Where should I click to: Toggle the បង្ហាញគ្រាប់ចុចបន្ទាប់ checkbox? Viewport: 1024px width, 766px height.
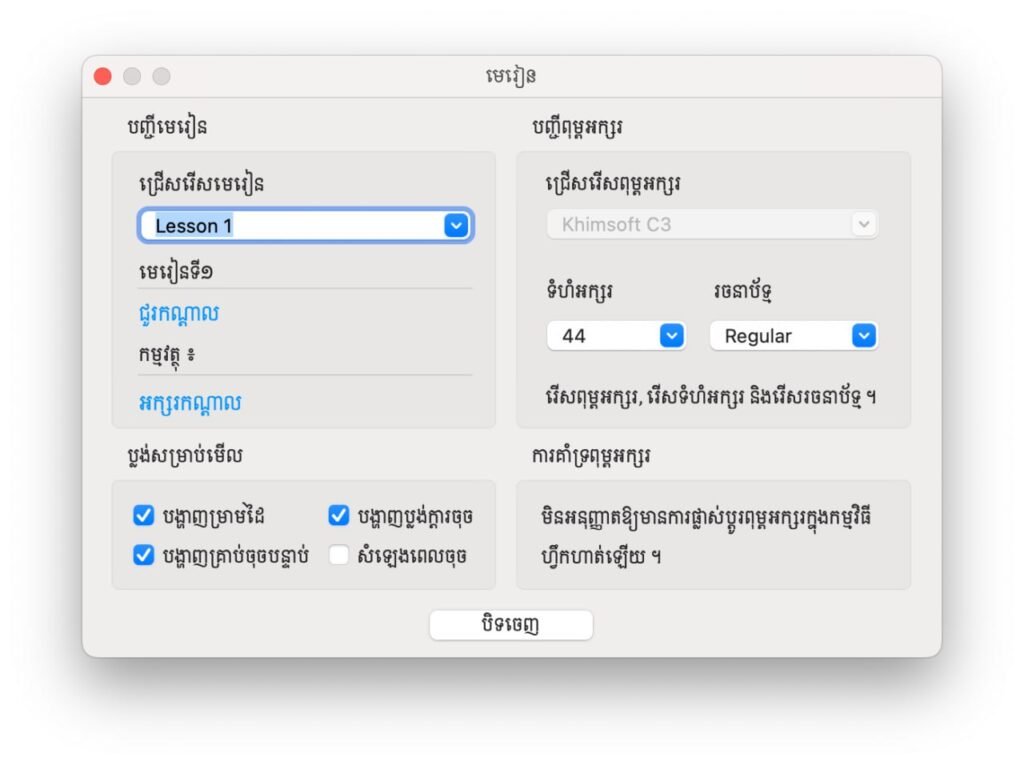pos(144,556)
